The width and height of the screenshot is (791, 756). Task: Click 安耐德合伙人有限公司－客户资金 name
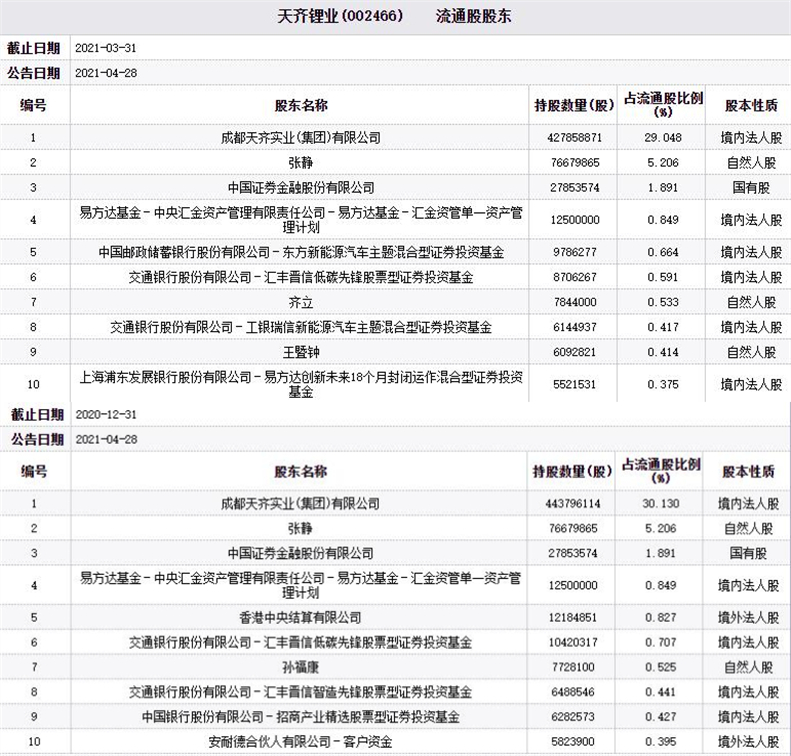[300, 742]
